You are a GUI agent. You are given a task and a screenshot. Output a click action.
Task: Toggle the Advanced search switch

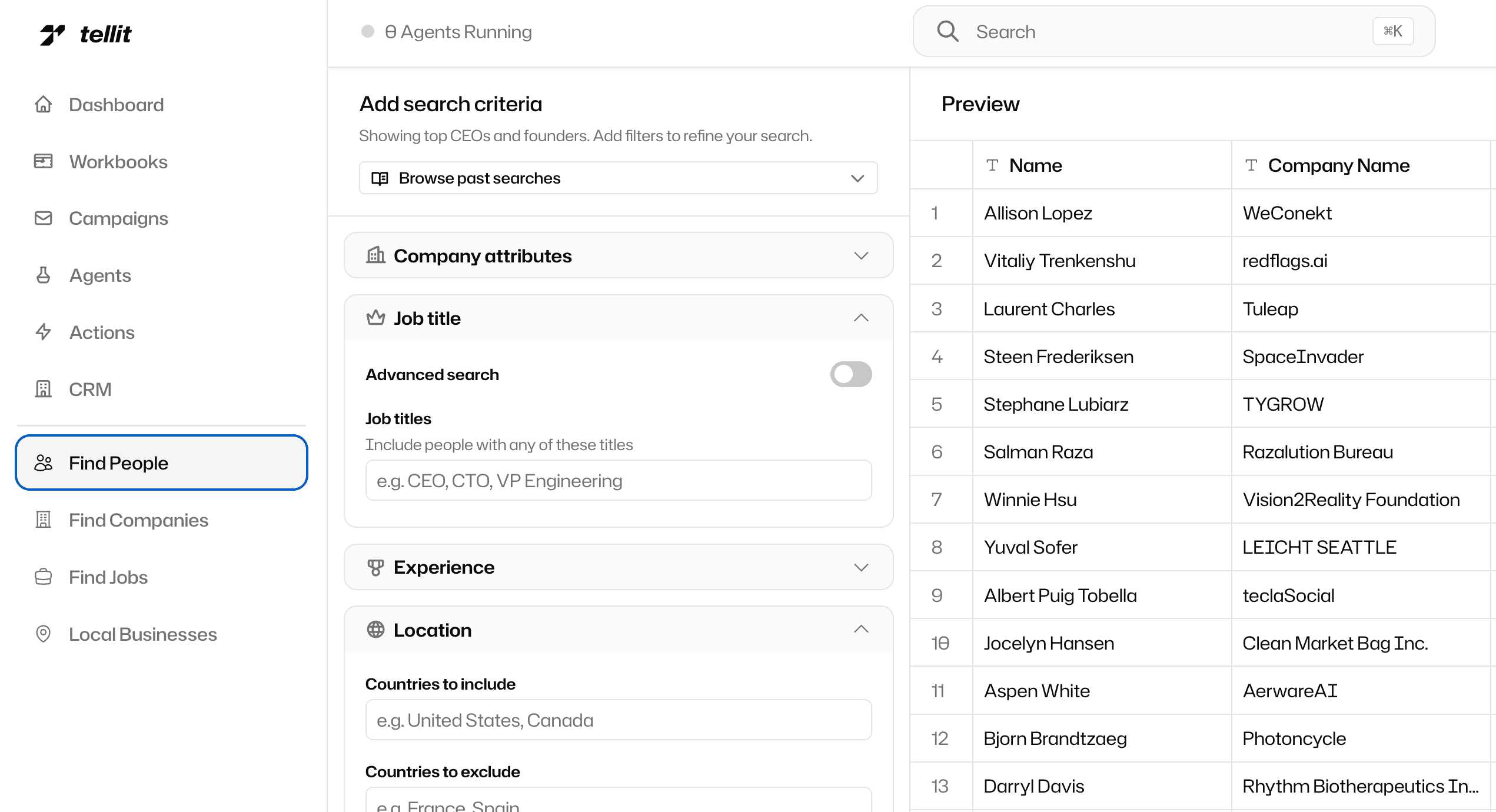(851, 374)
